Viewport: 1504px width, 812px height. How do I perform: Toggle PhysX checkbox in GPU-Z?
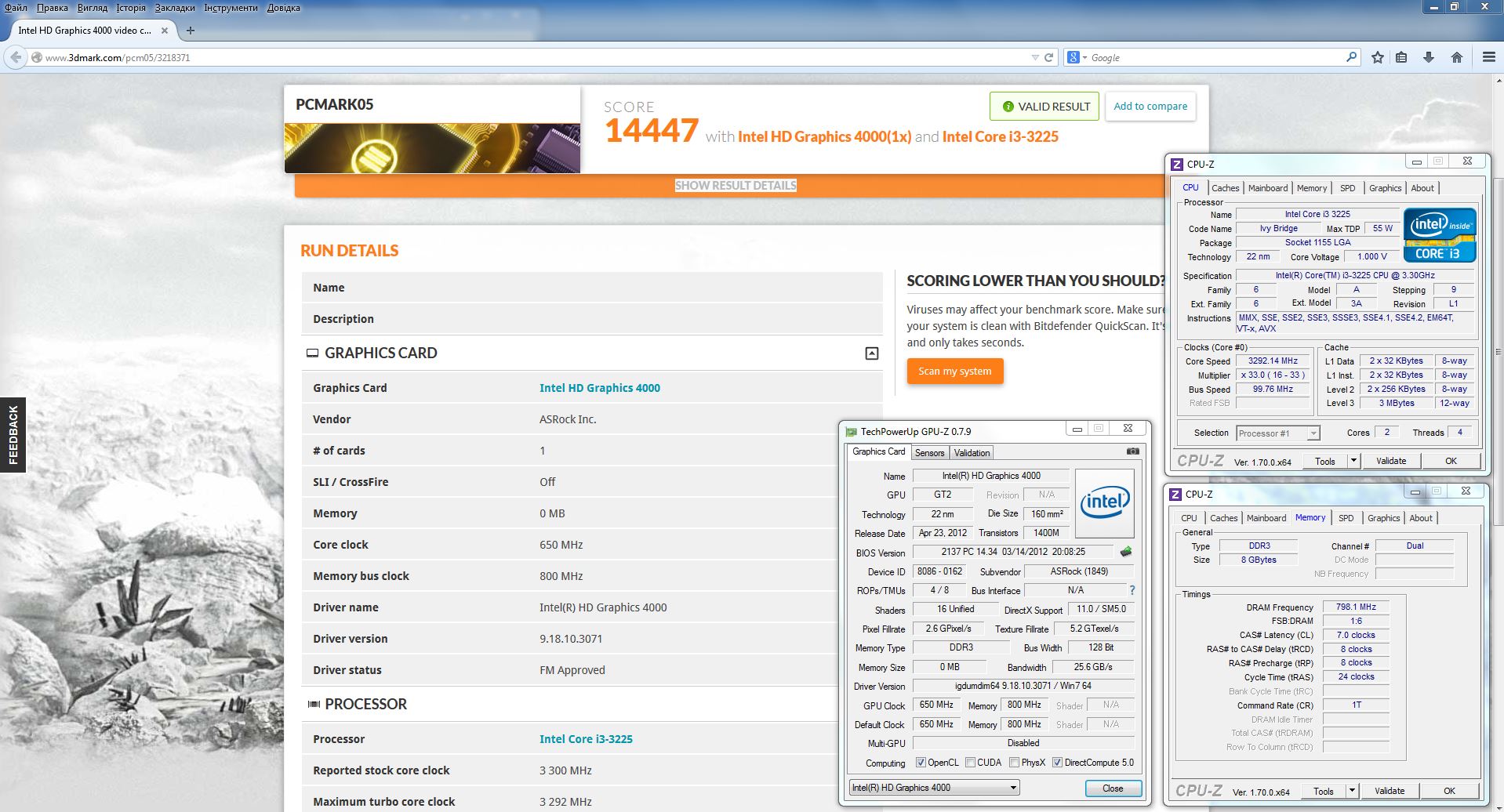(1015, 763)
